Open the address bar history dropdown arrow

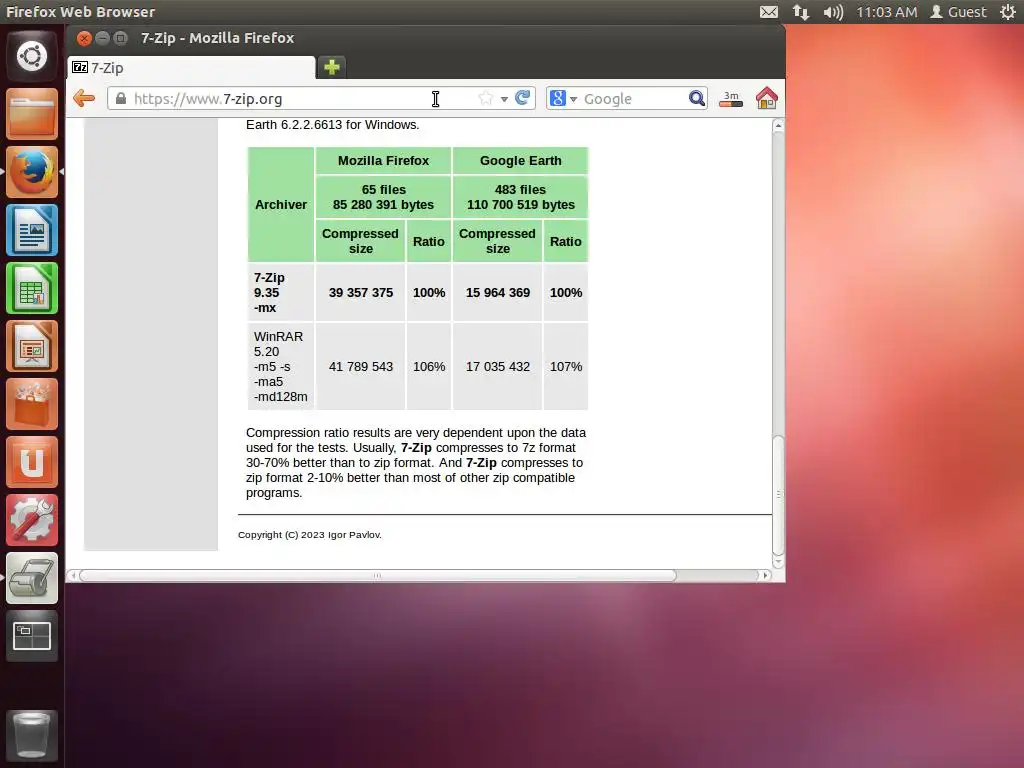tap(504, 99)
